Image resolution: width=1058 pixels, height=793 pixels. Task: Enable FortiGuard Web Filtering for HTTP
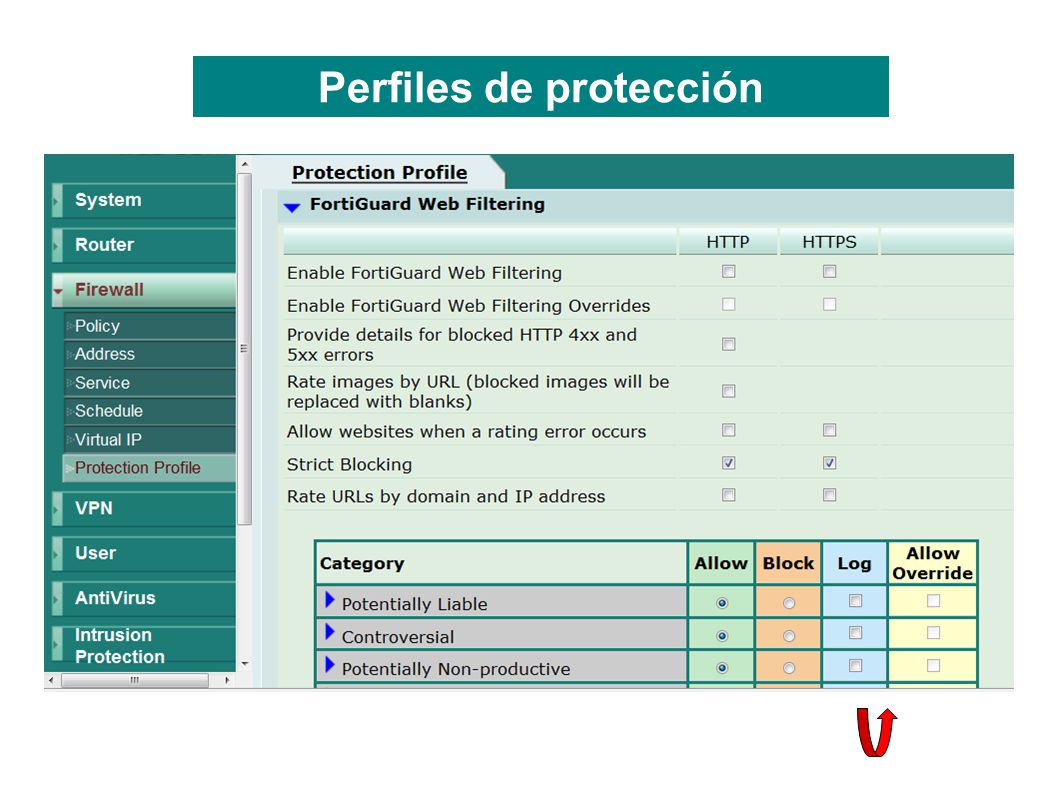728,271
